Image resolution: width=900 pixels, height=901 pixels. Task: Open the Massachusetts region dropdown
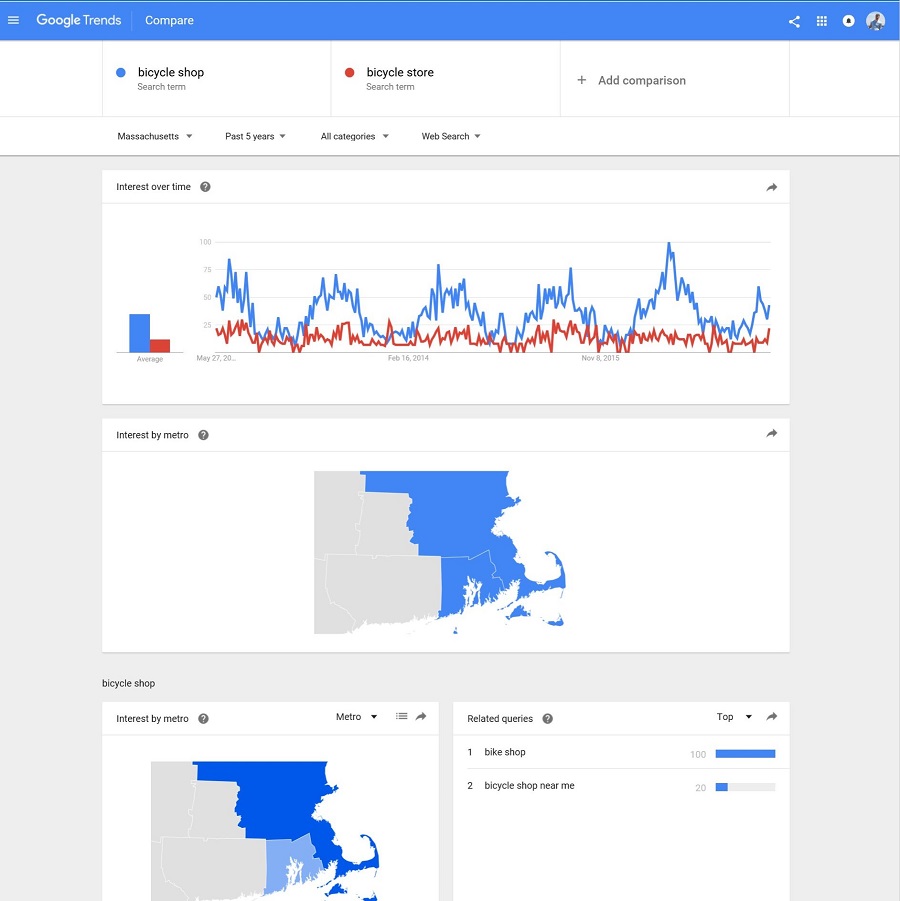155,136
